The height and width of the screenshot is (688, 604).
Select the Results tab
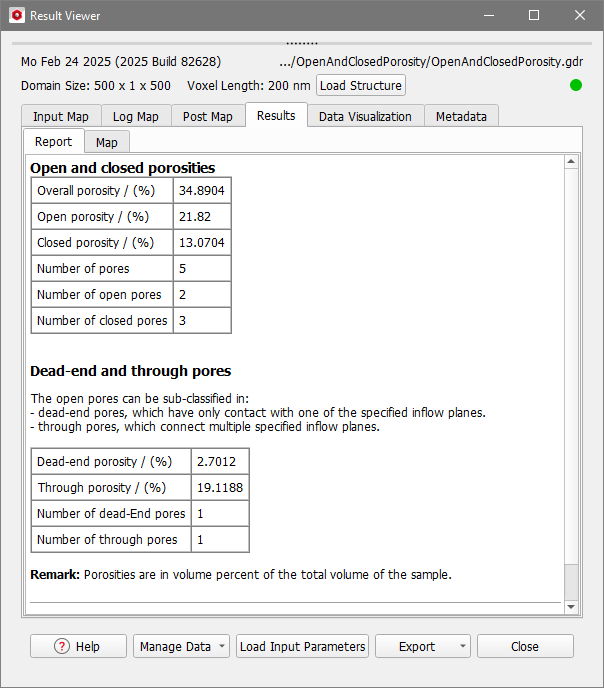(276, 115)
